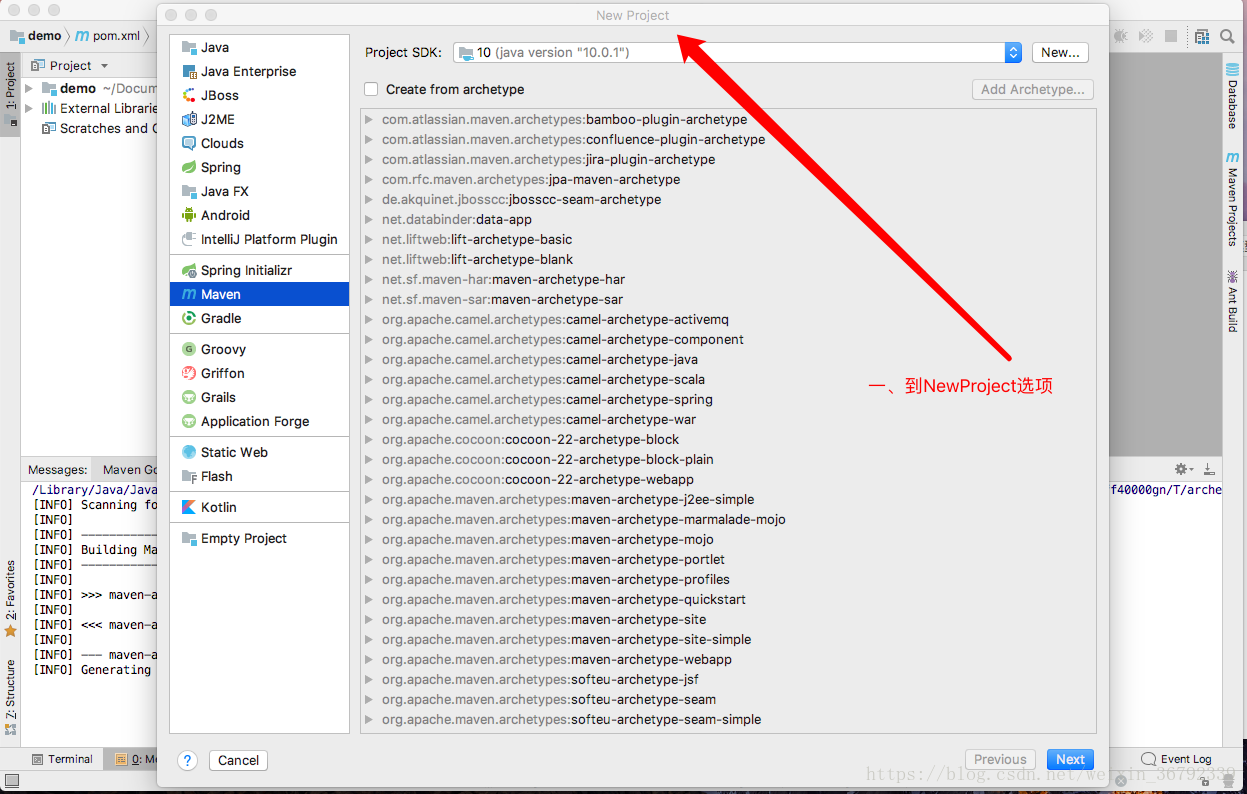Screen dimensions: 1247x794
Task: Expand the demo project tree node
Action: [x=29, y=88]
